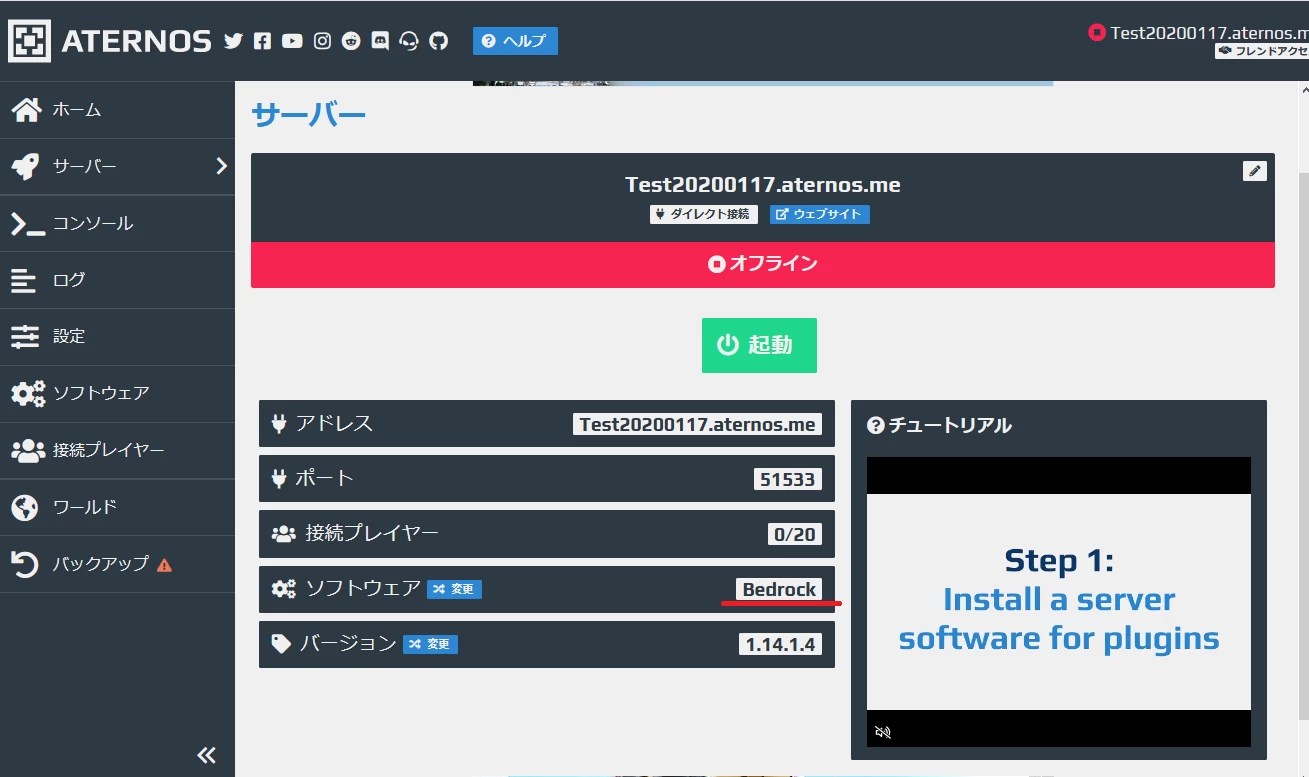Click 変更 next to バージョン
Screen dimensions: 1309x777
(x=430, y=644)
